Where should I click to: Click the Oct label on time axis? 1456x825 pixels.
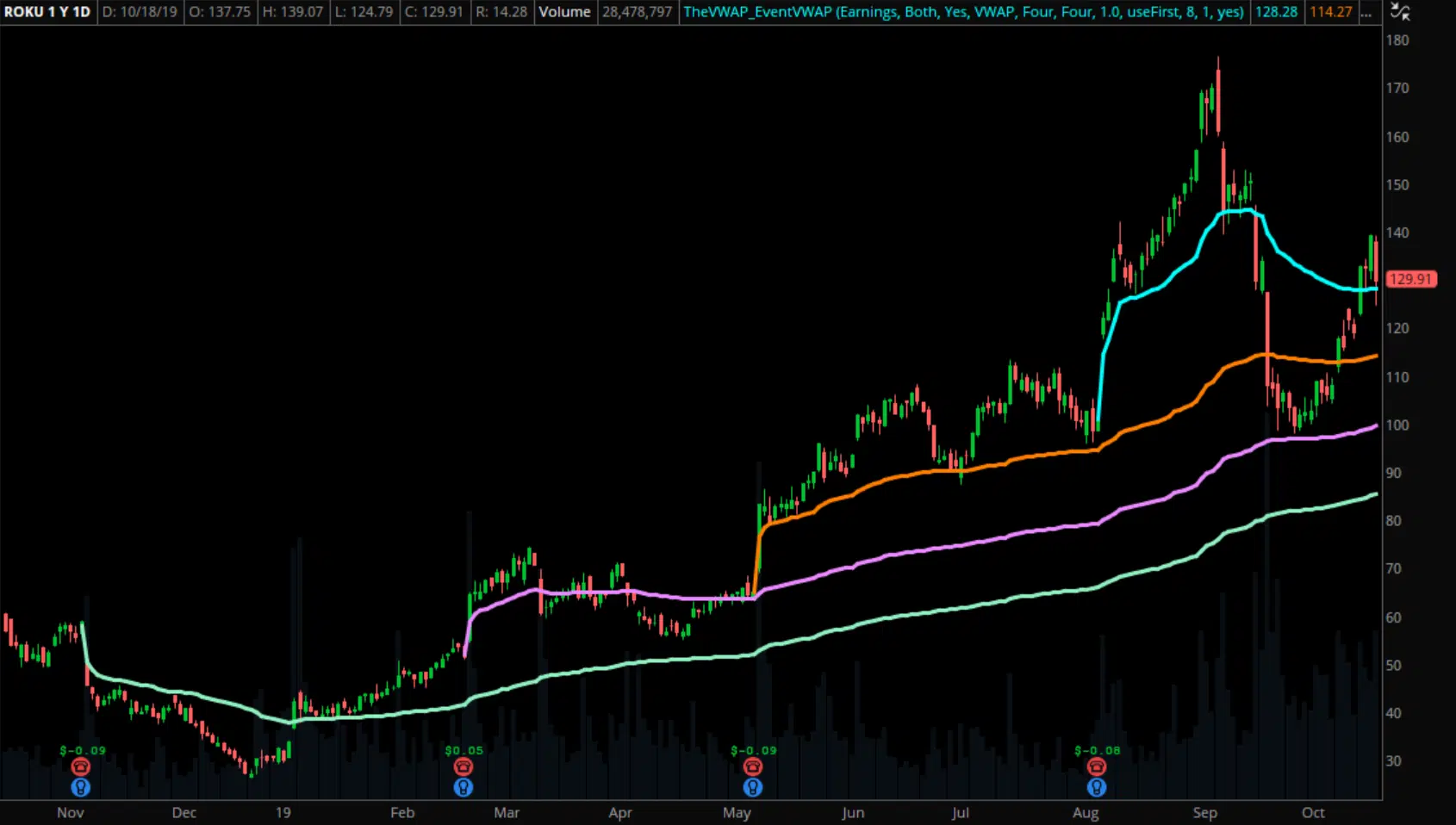pos(1313,813)
